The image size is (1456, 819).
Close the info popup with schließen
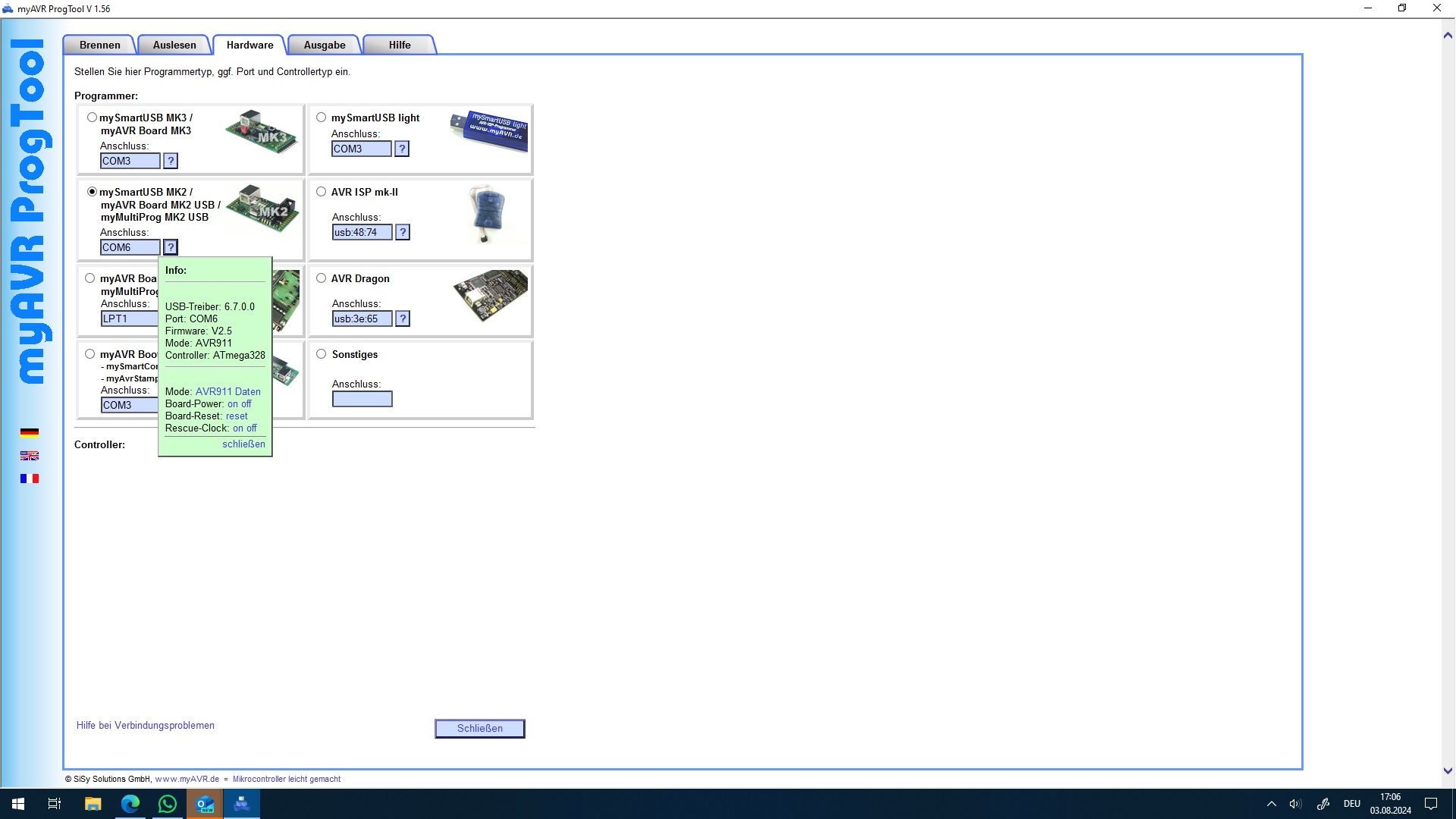pyautogui.click(x=243, y=444)
